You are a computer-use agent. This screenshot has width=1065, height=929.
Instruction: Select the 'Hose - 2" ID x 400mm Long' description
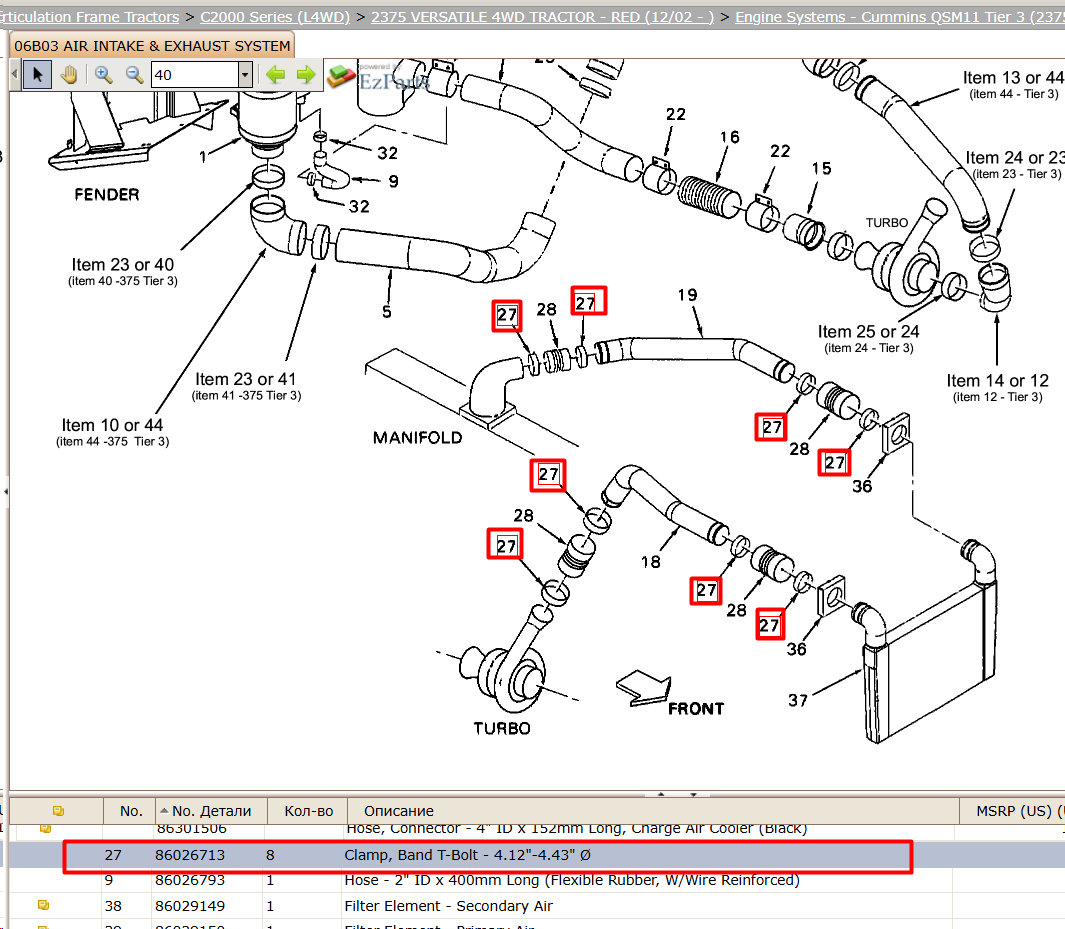(x=572, y=880)
